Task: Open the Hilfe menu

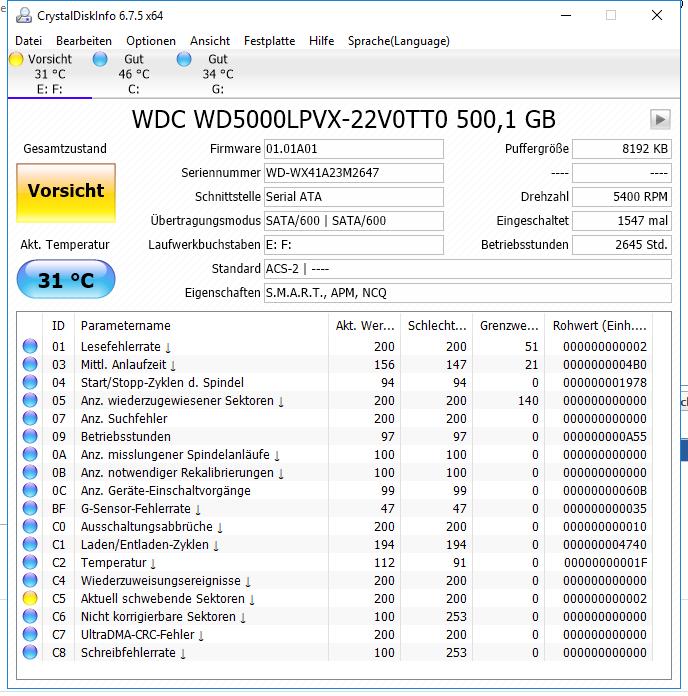Action: (x=321, y=41)
